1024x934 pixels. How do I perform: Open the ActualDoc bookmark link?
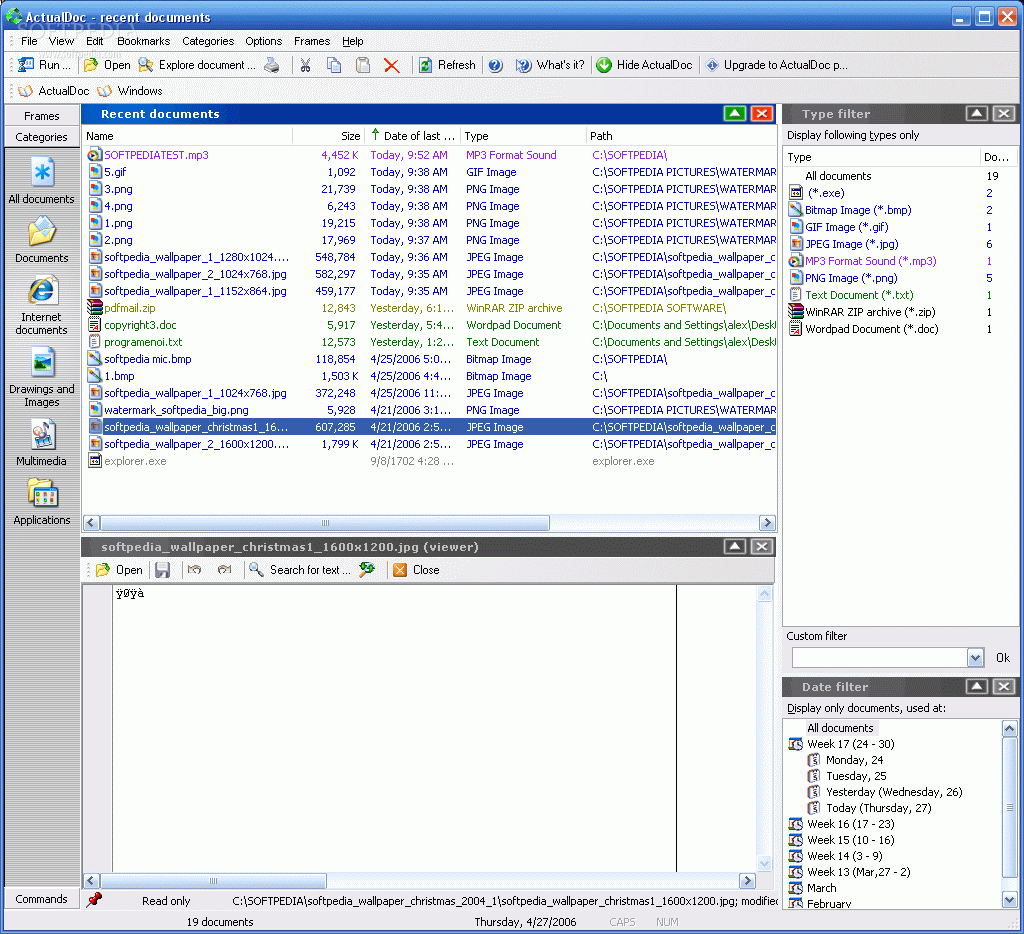point(54,91)
